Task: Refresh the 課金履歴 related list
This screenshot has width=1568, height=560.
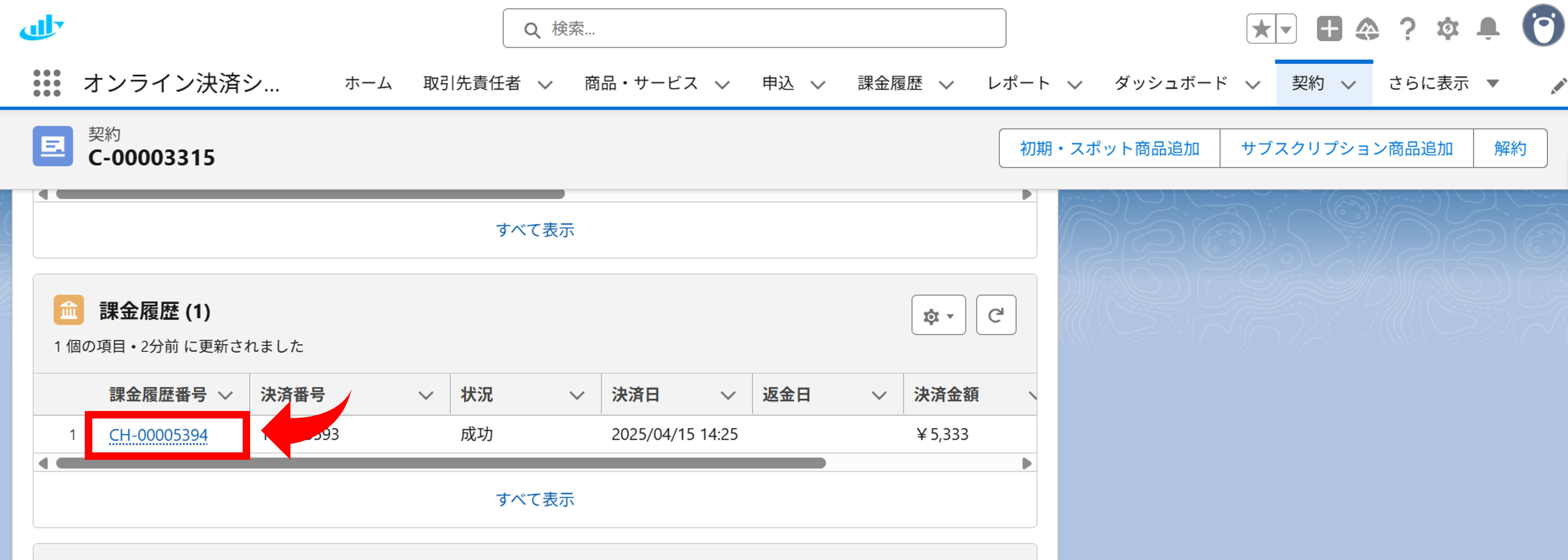Action: (996, 315)
